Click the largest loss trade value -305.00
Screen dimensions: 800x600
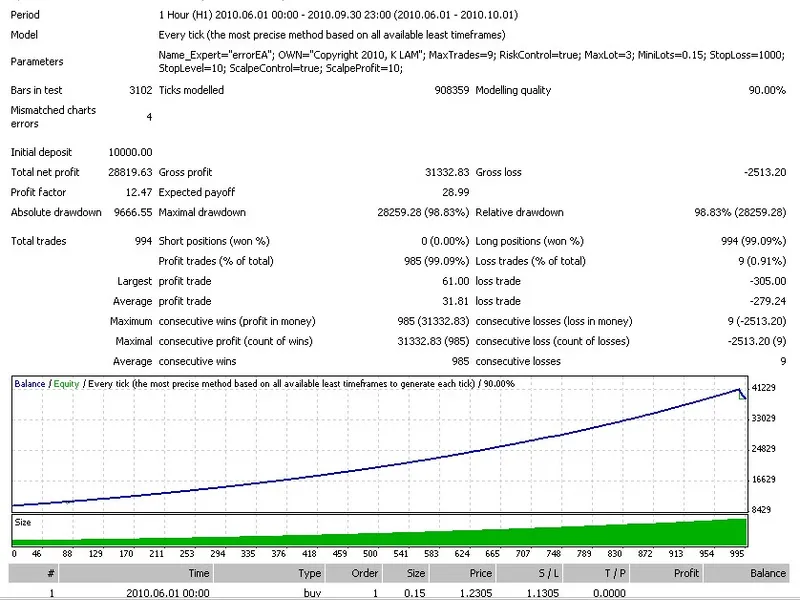(767, 281)
